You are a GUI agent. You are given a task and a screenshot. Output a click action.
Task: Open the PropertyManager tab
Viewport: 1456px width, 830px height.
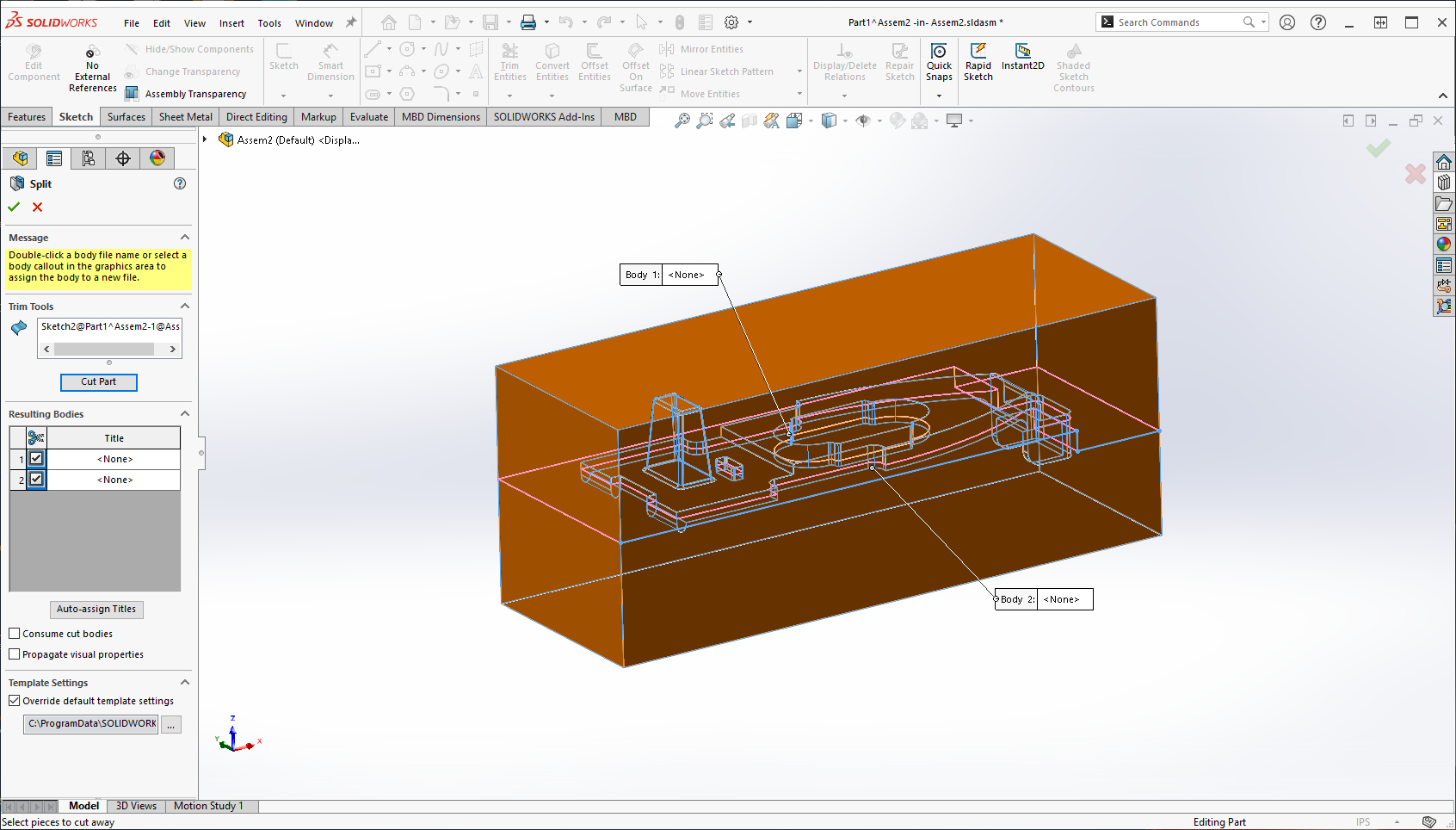[x=54, y=158]
